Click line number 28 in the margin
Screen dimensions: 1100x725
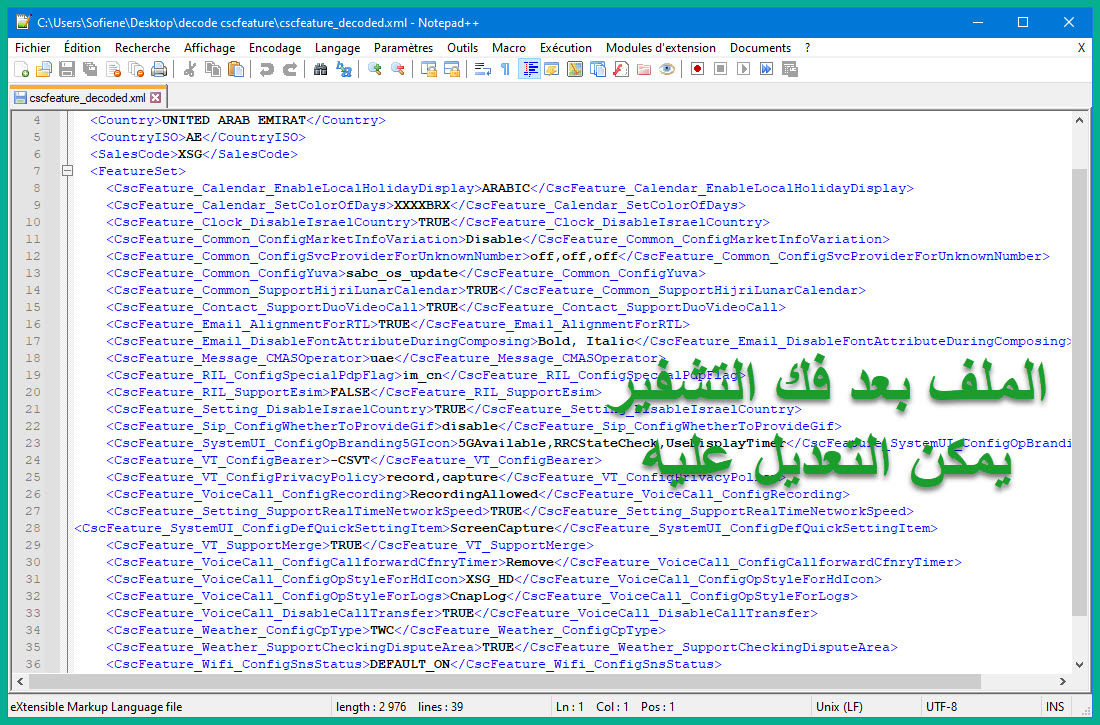pos(33,528)
